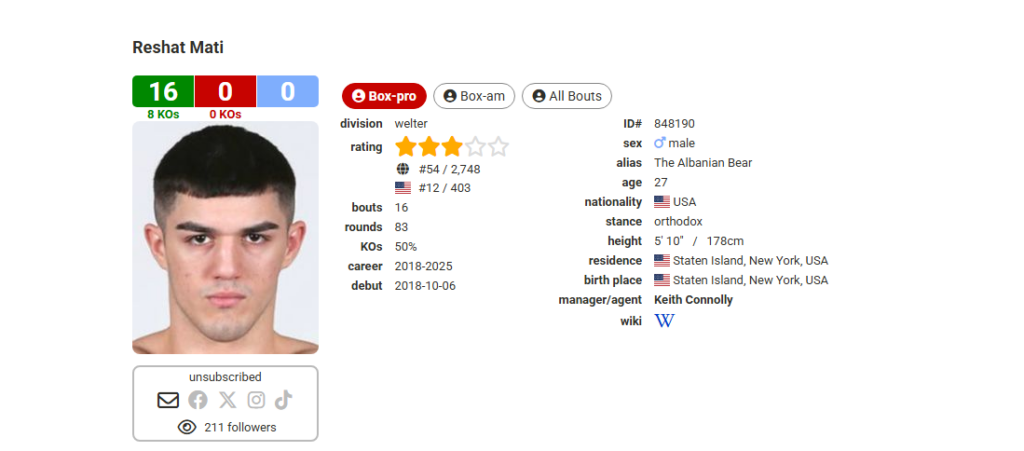Click the red 0 losses box
Viewport: 1024px width, 451px height.
[225, 92]
